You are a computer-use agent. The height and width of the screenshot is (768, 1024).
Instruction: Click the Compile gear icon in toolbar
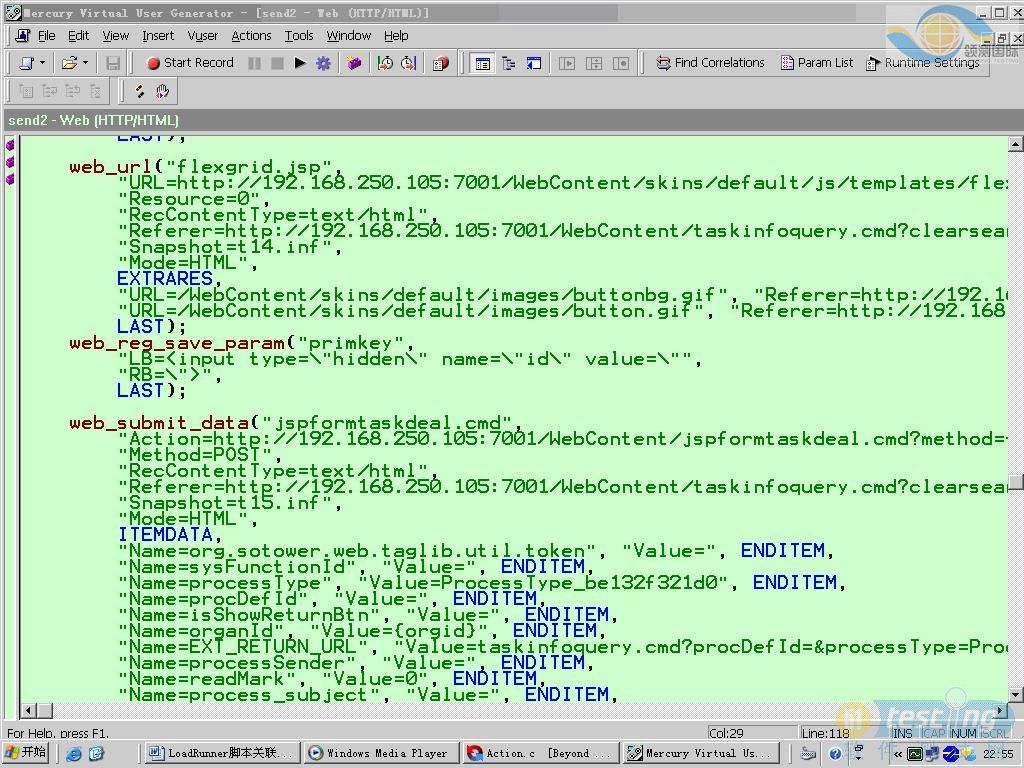tap(323, 63)
